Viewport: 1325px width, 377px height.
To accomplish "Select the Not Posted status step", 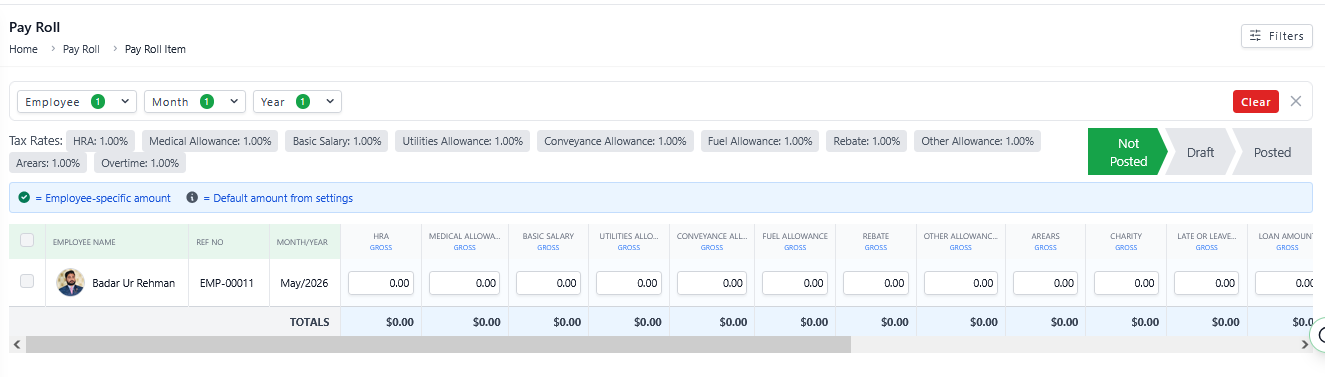I will pos(1127,152).
